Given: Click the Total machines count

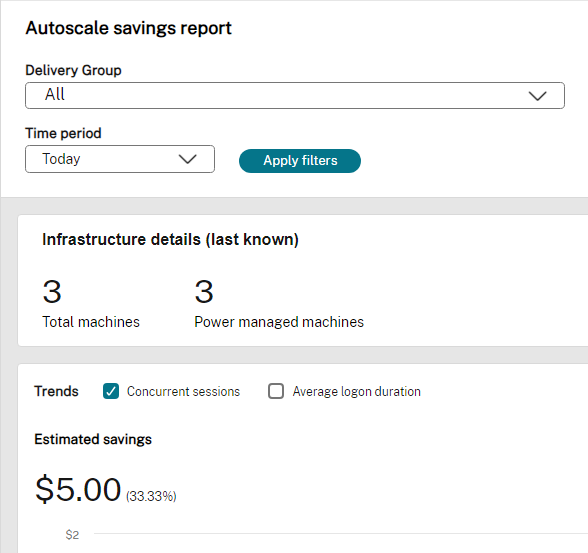Looking at the screenshot, I should [52, 292].
